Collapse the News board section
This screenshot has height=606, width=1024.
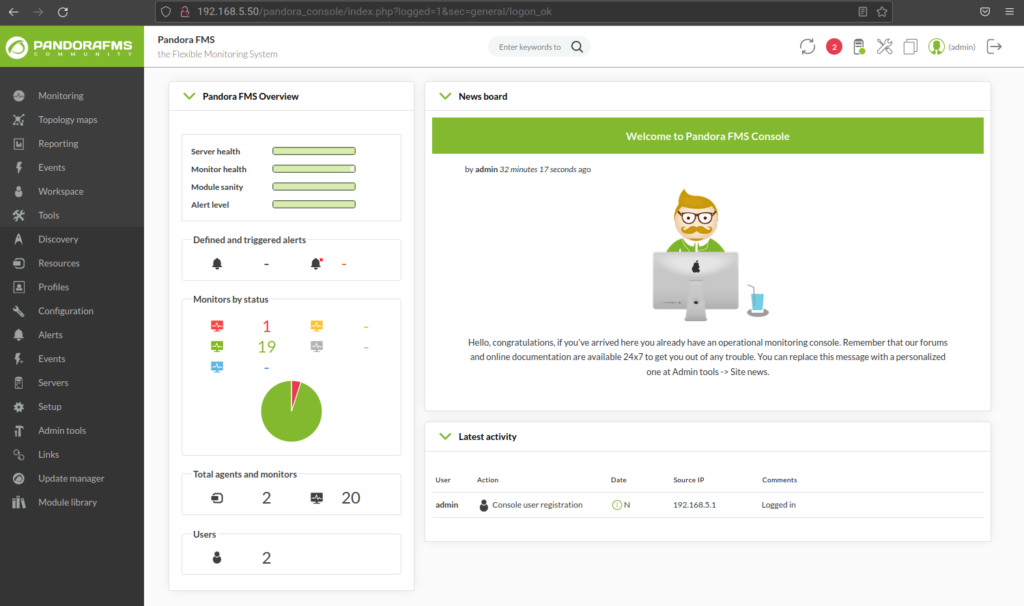click(x=445, y=96)
